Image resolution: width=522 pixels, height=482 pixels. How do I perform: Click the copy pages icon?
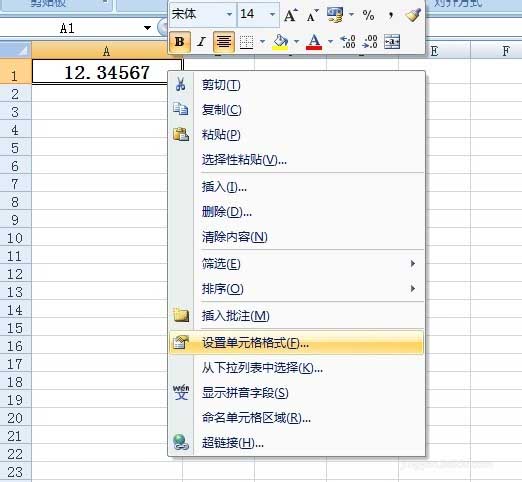(181, 109)
